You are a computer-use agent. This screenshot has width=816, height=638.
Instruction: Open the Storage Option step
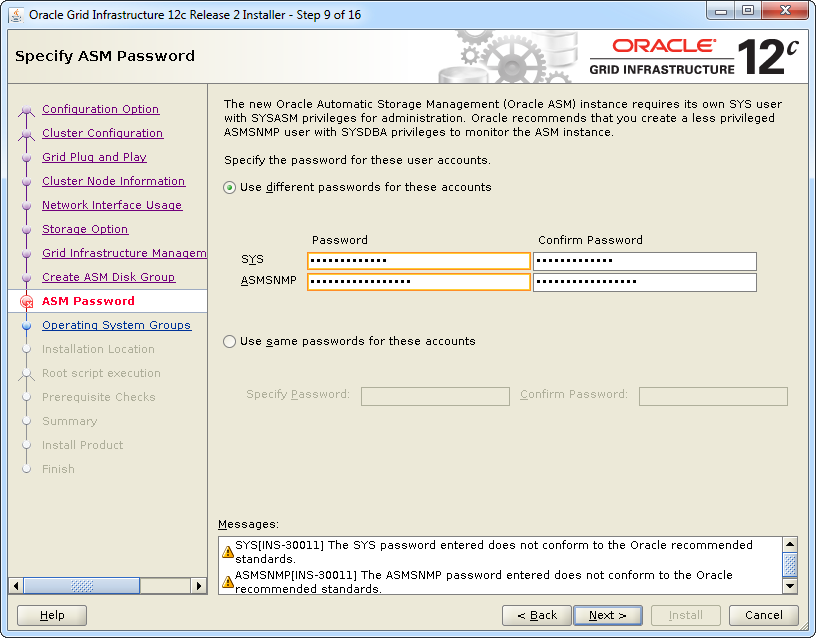coord(85,229)
